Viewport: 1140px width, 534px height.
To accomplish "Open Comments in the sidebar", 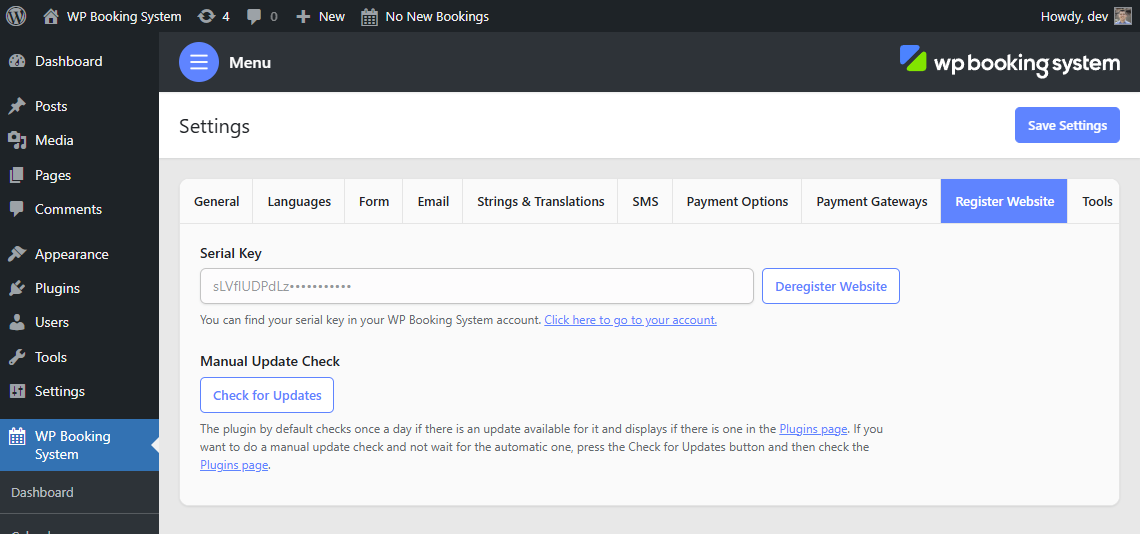I will (68, 210).
